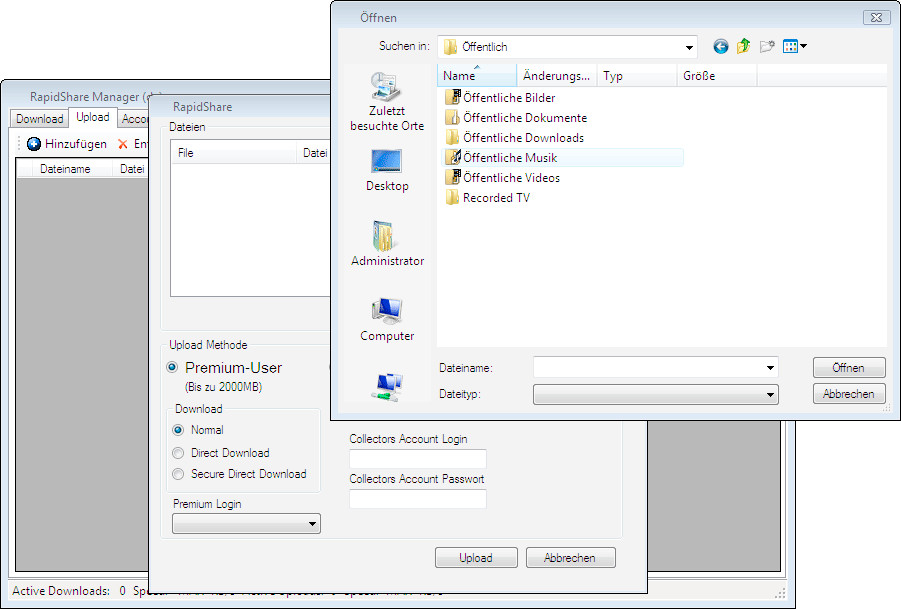The width and height of the screenshot is (901, 609).
Task: Click the File column header in Dateien list
Action: (x=233, y=153)
